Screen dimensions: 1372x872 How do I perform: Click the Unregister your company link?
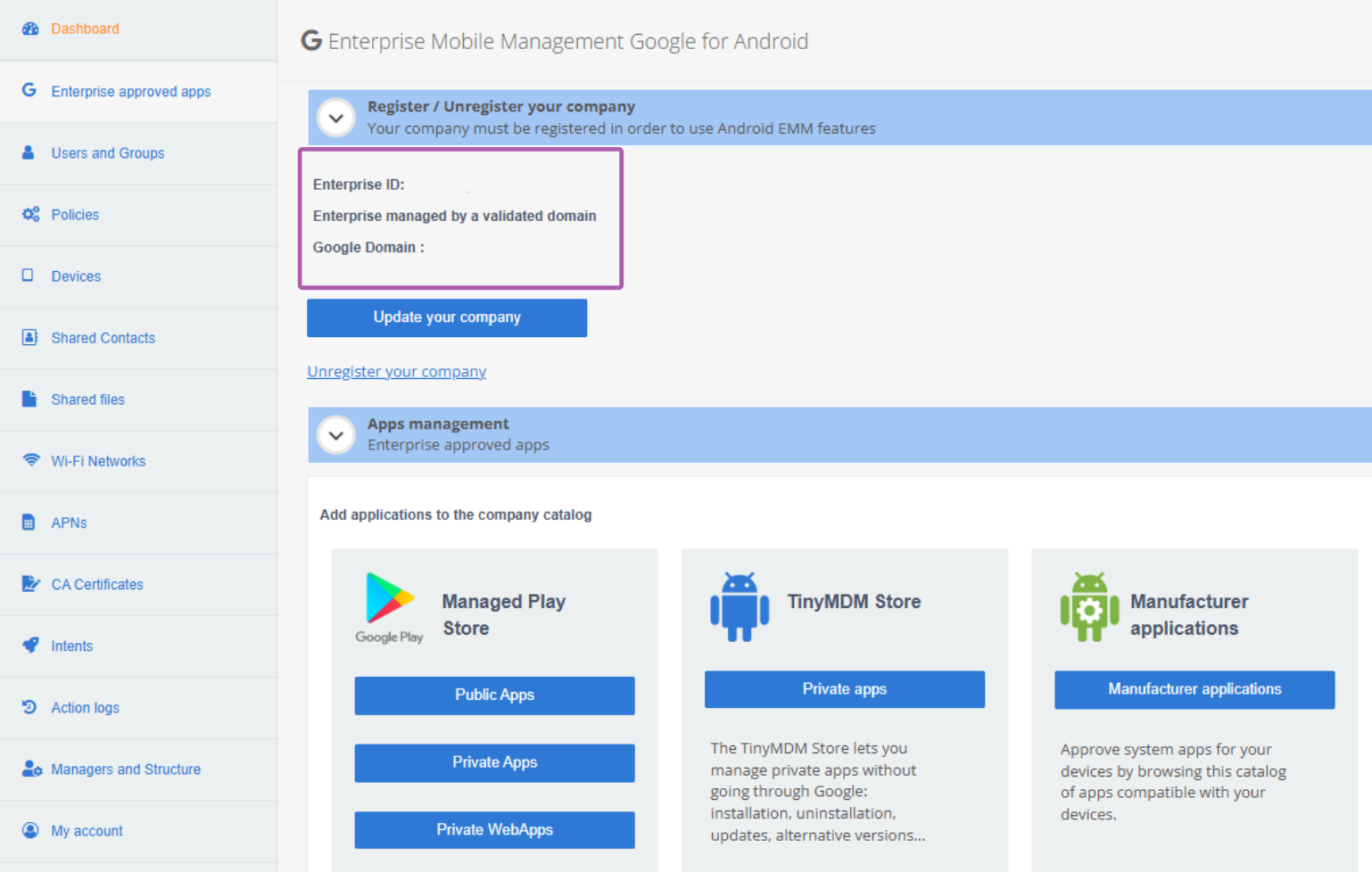point(396,371)
